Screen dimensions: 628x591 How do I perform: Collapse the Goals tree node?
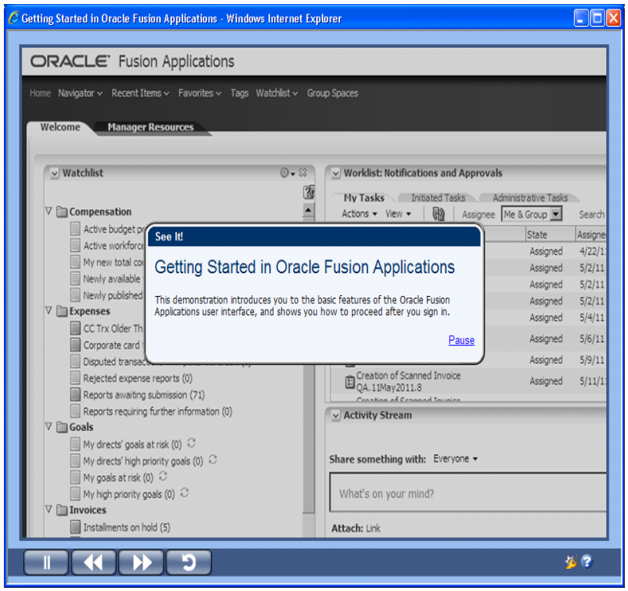coord(49,426)
